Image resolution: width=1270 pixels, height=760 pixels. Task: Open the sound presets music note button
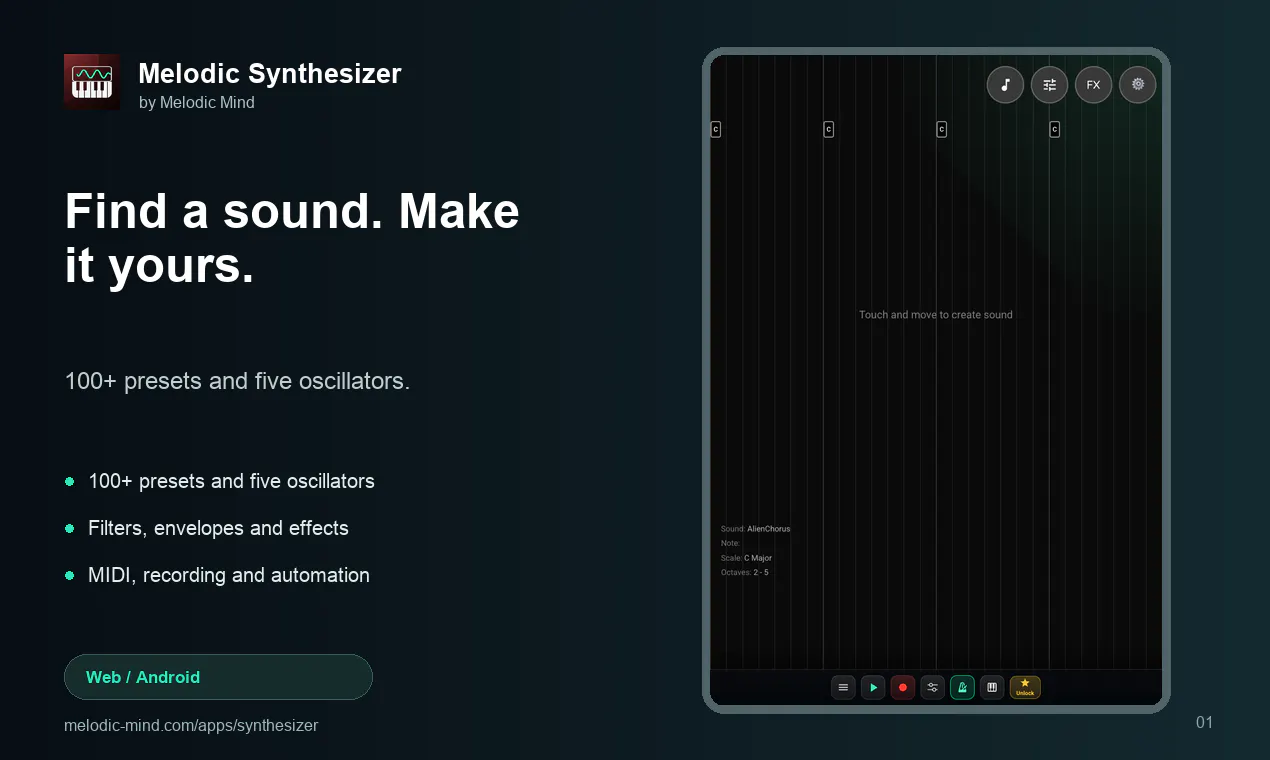click(x=1005, y=85)
